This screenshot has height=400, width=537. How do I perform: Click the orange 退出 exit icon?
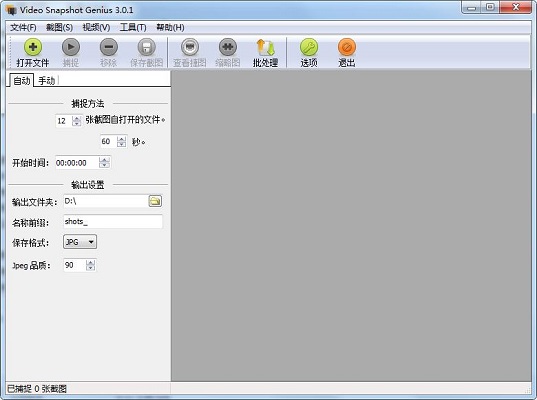pyautogui.click(x=347, y=47)
